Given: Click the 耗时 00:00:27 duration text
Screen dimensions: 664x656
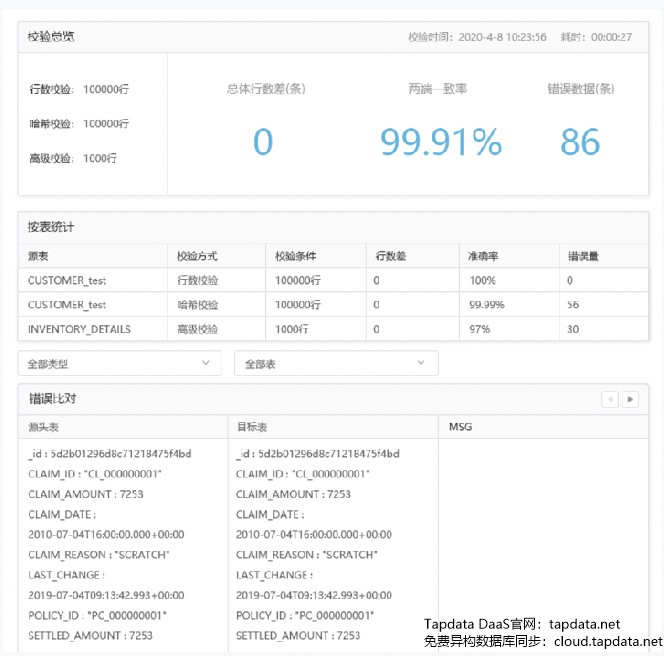Looking at the screenshot, I should point(596,37).
